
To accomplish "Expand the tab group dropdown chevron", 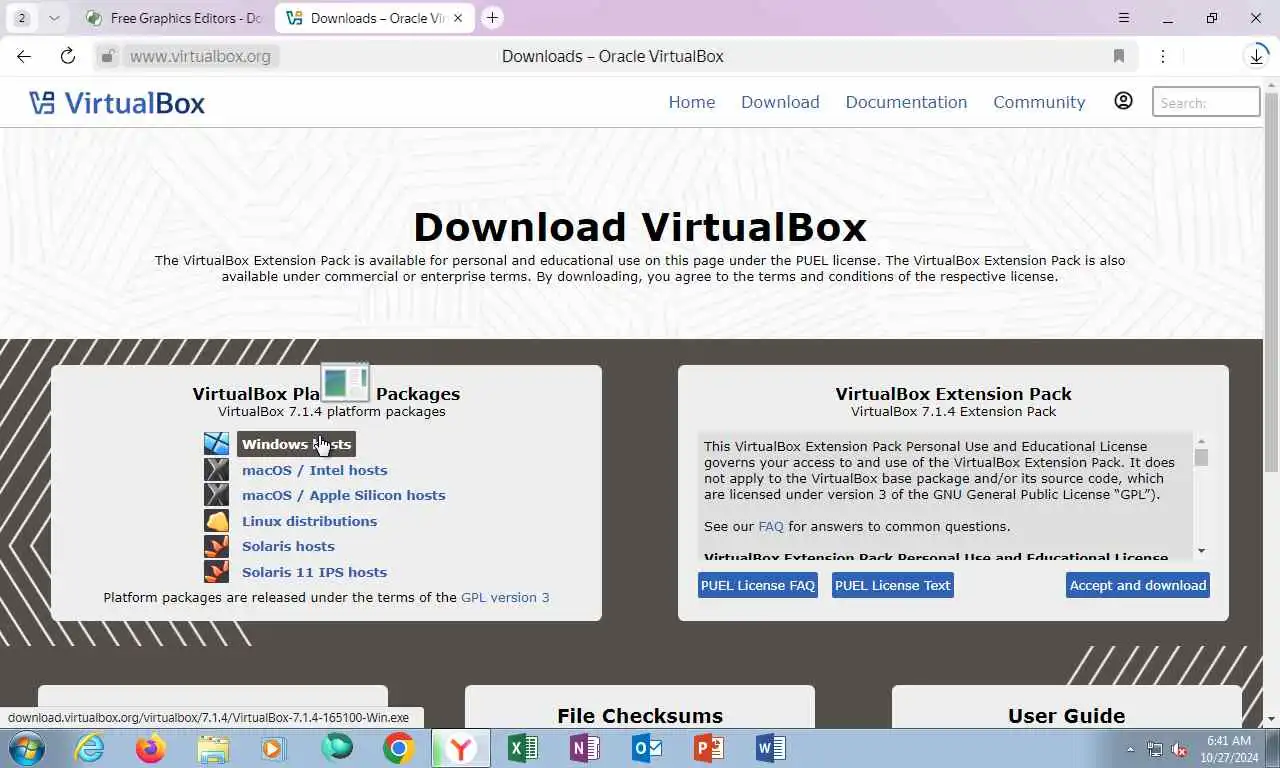I will coord(54,18).
